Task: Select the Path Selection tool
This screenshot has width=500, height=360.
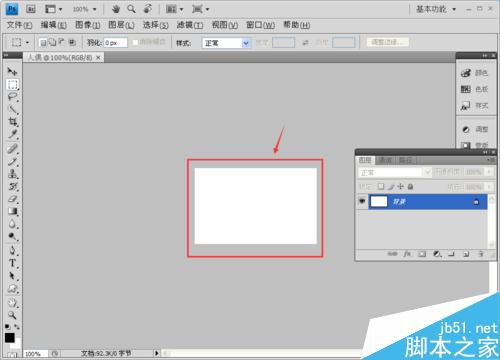Action: click(x=12, y=276)
